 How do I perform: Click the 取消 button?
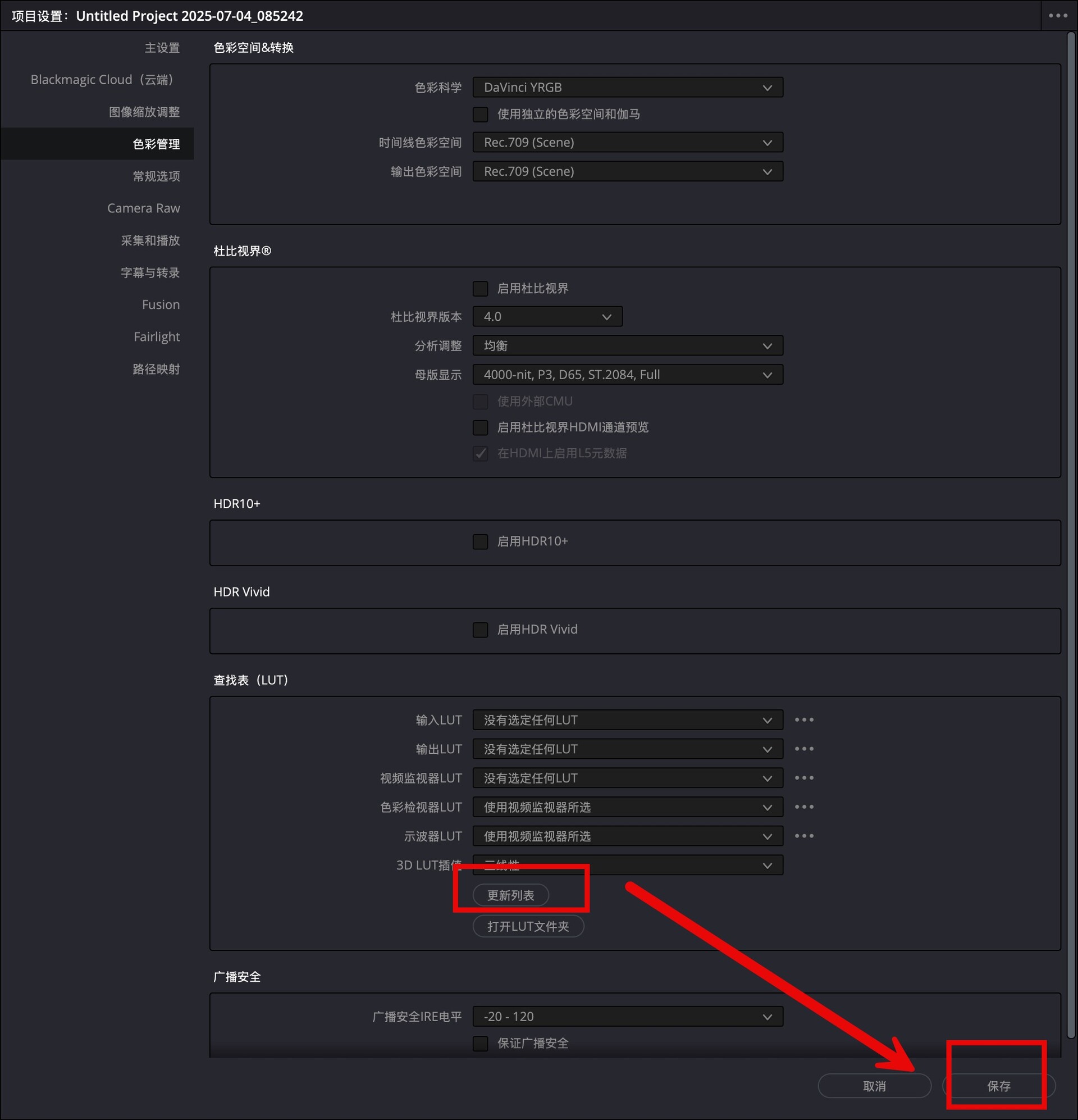[x=875, y=1086]
